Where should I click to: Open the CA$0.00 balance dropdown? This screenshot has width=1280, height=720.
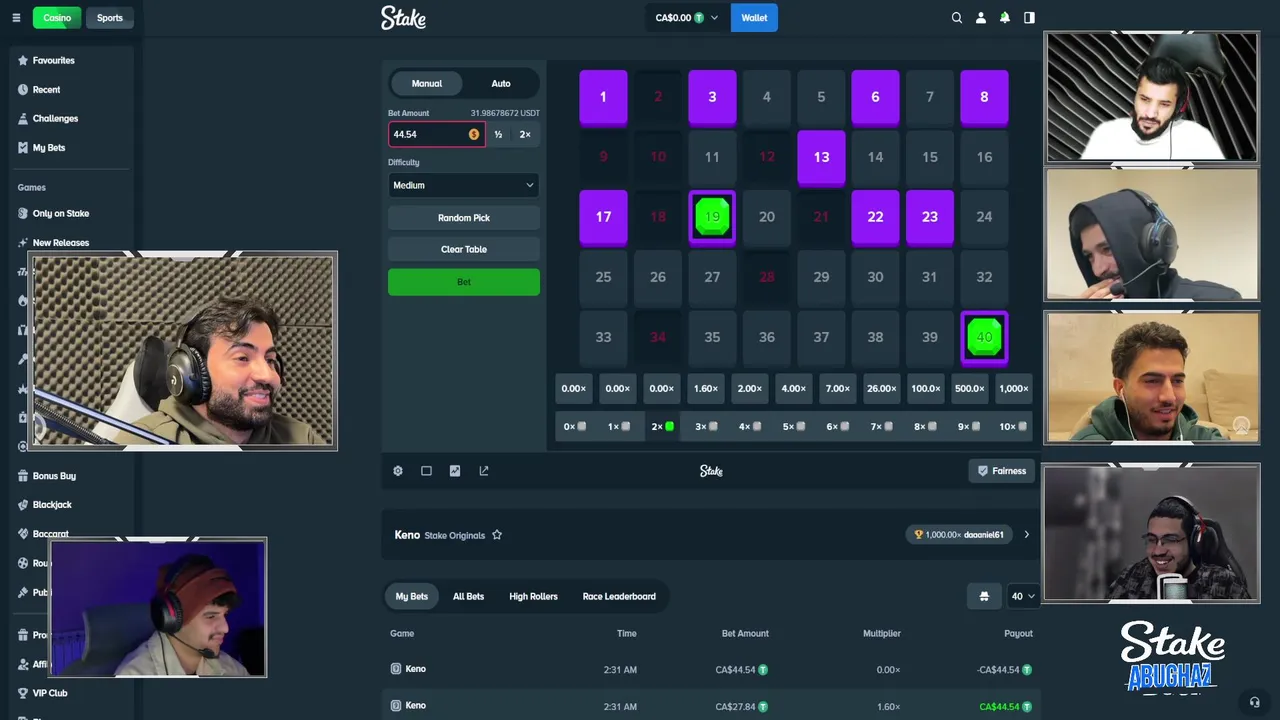[x=687, y=18]
